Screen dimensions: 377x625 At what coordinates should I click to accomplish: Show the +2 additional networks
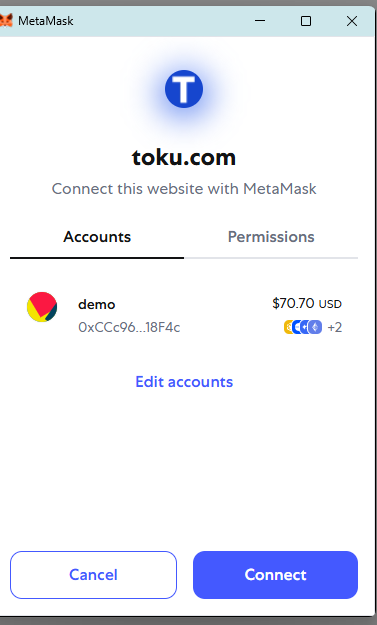(x=334, y=327)
